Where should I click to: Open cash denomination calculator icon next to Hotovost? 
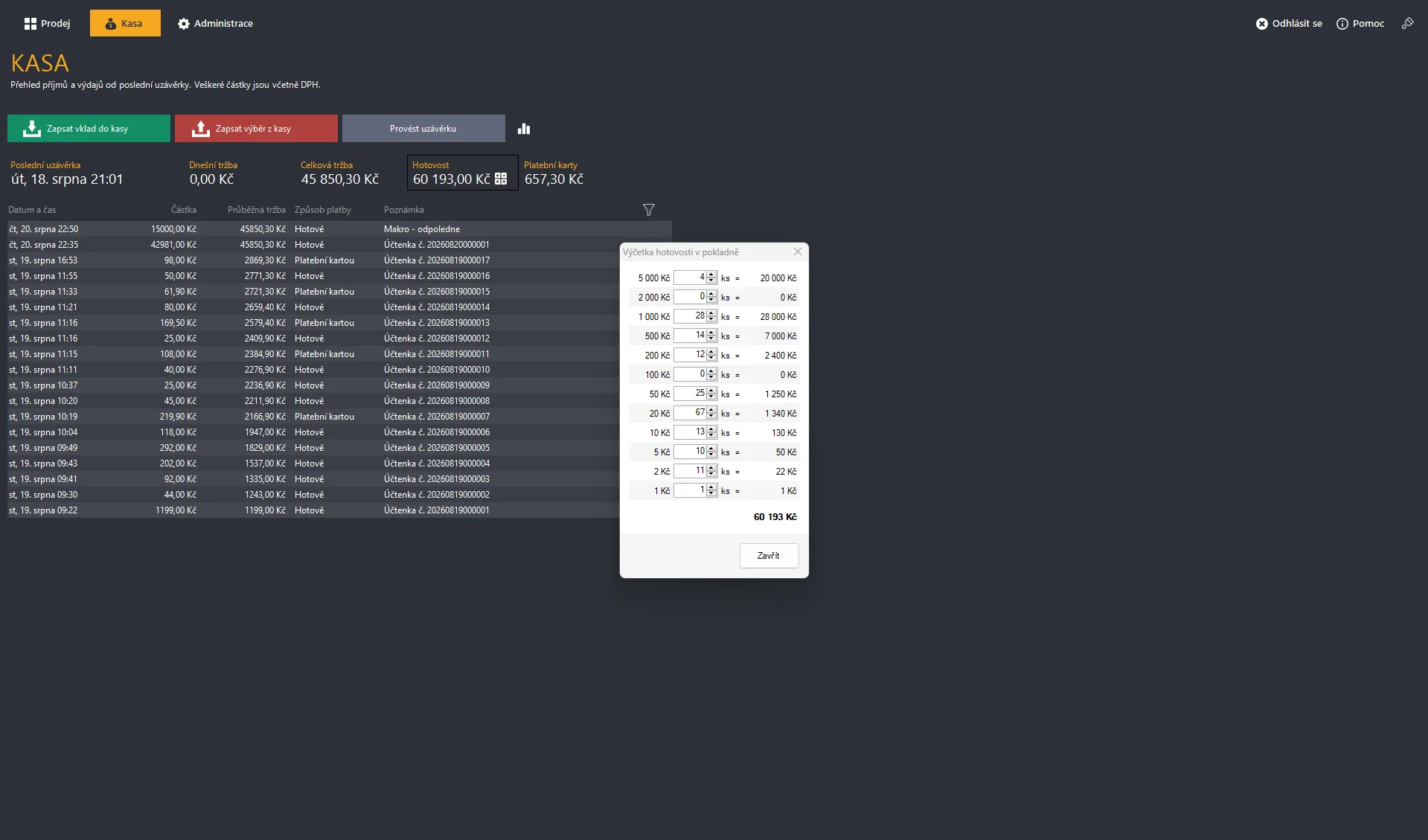pyautogui.click(x=501, y=179)
